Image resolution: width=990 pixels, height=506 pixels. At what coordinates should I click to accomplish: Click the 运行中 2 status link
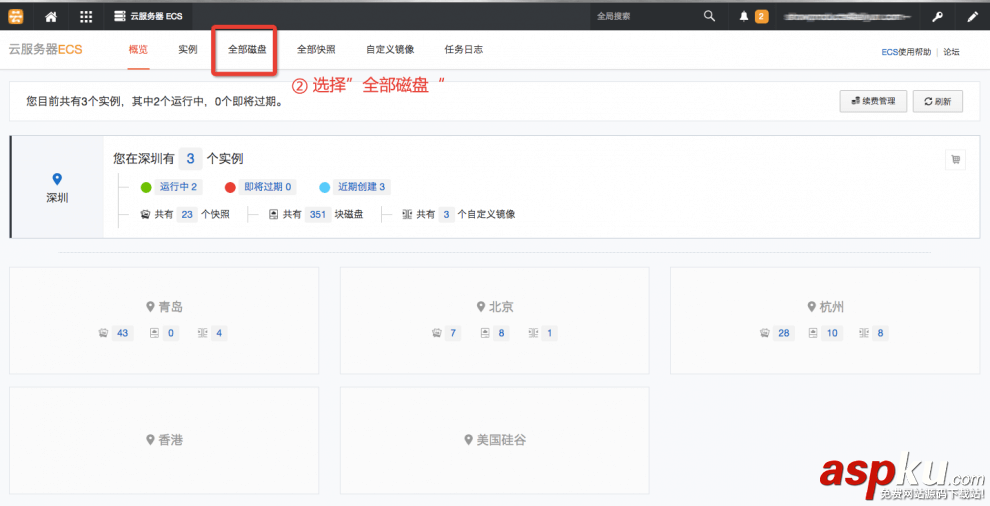(178, 187)
